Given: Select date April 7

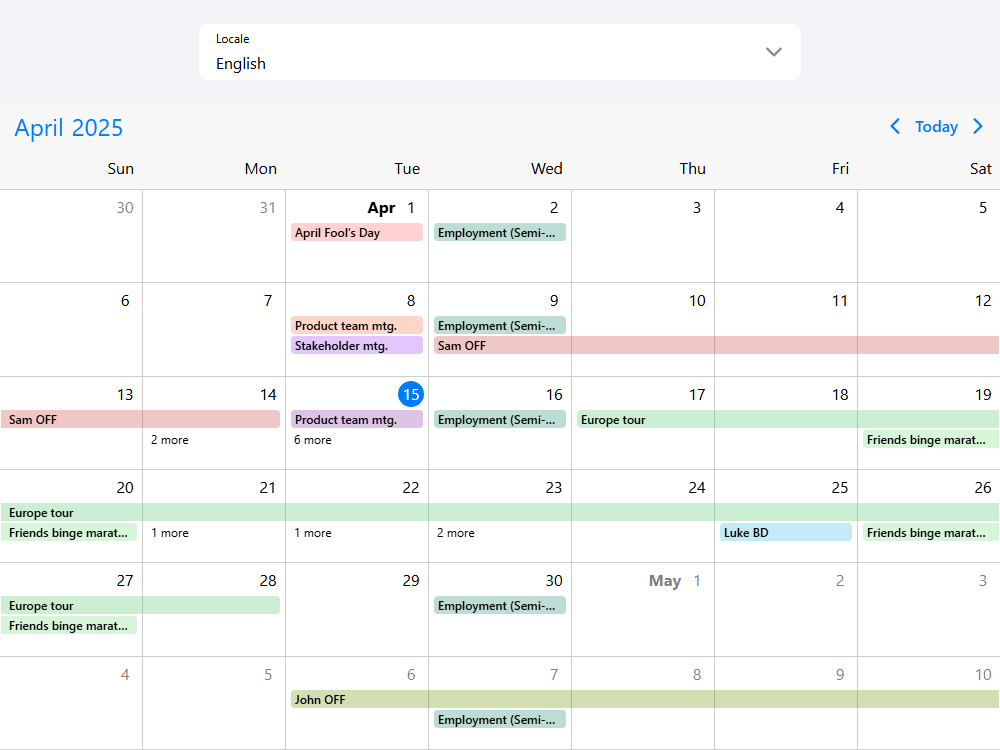Looking at the screenshot, I should 268,301.
